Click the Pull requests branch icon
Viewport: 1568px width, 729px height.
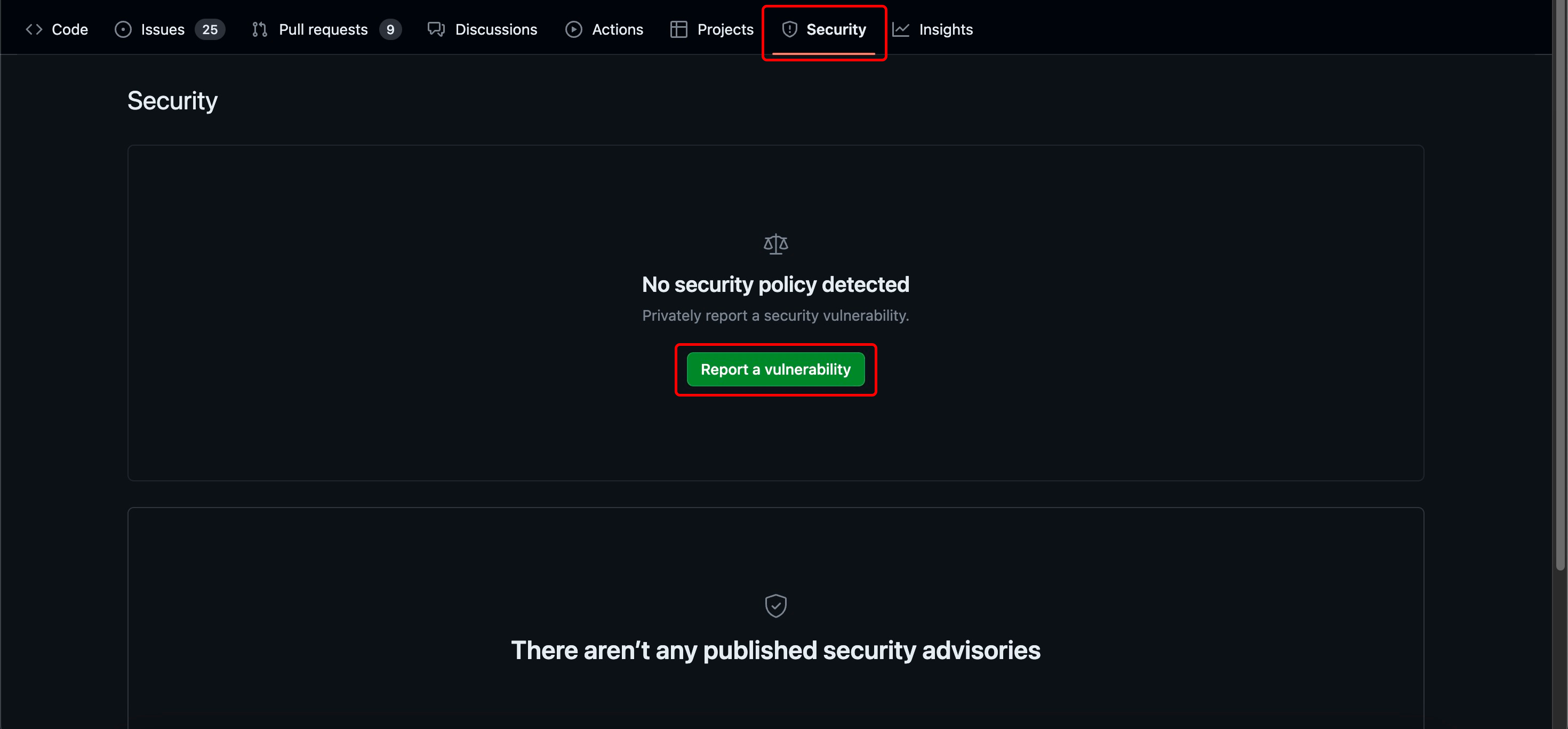coord(259,29)
